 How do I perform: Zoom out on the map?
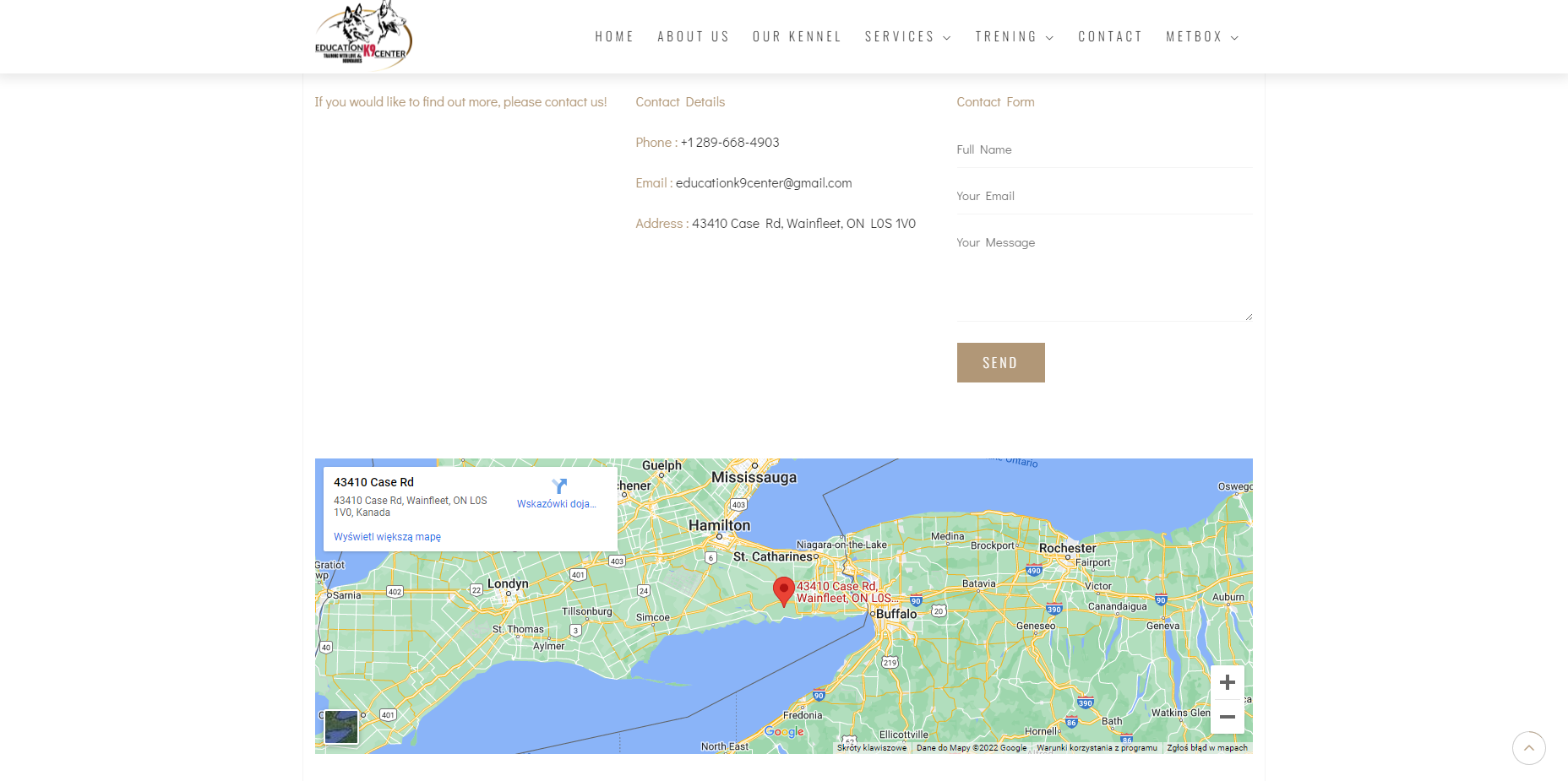tap(1228, 717)
